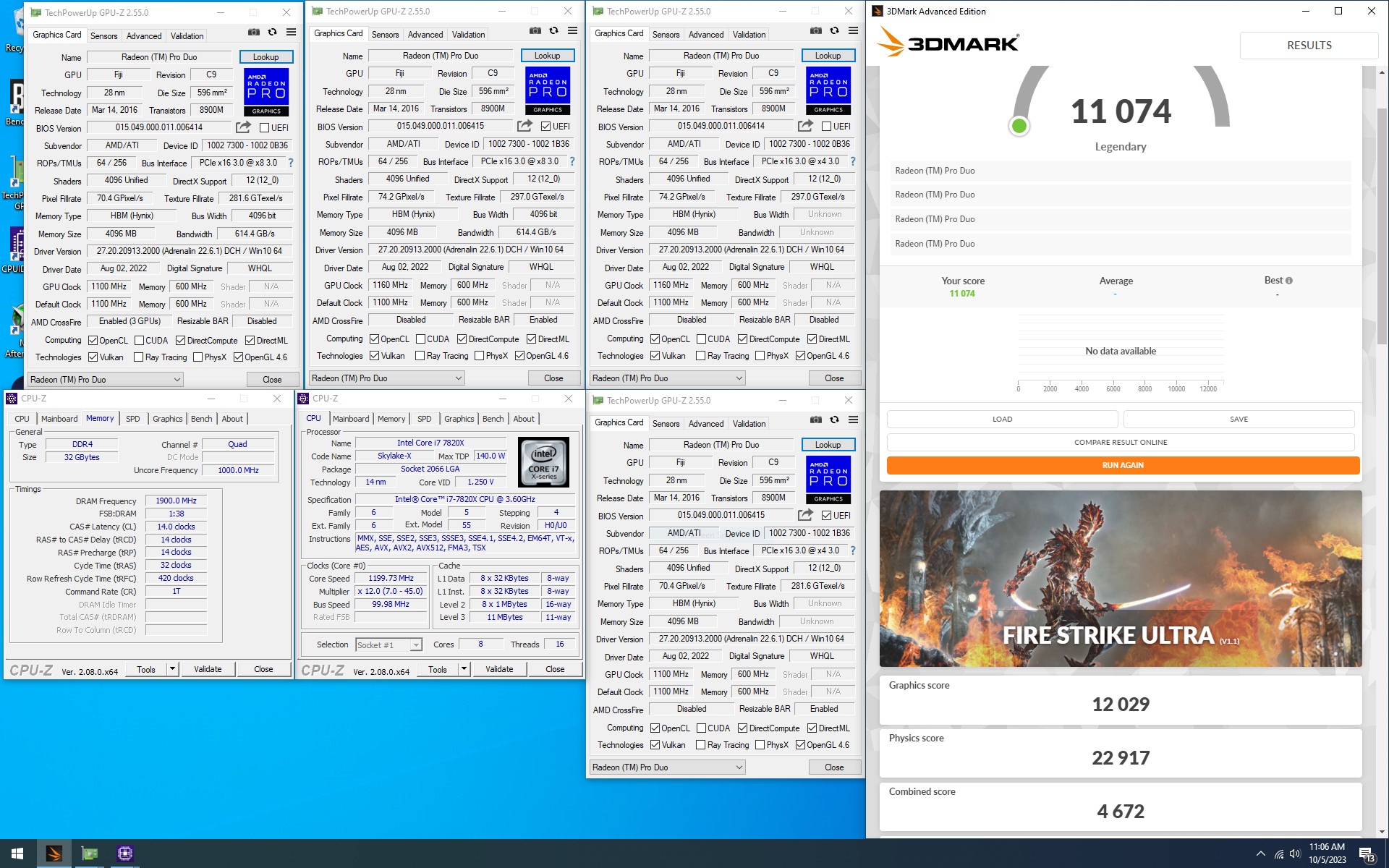Switch to Validation tab in top-right GPU-Z window
This screenshot has height=868, width=1389.
pyautogui.click(x=749, y=35)
